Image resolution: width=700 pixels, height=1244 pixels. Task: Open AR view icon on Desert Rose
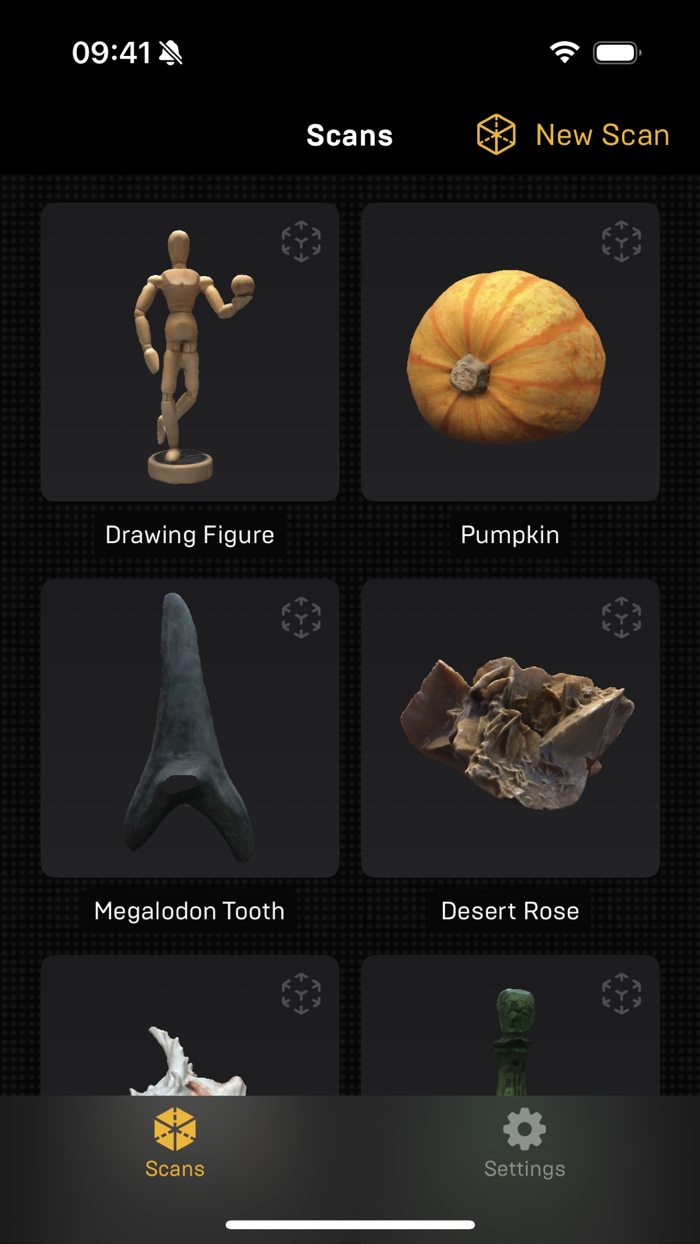coord(621,618)
